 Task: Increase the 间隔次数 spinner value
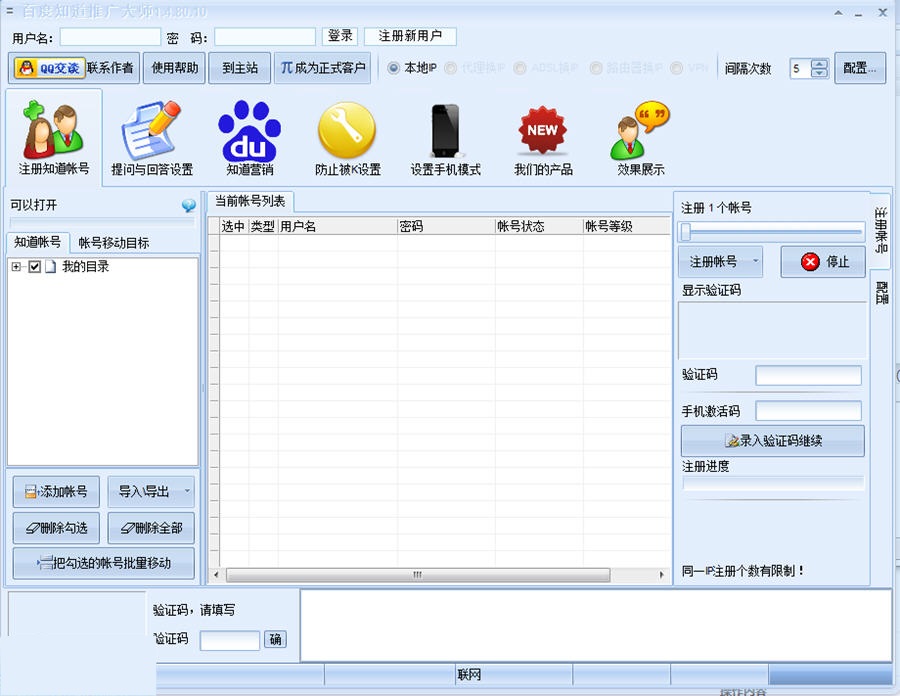(820, 64)
